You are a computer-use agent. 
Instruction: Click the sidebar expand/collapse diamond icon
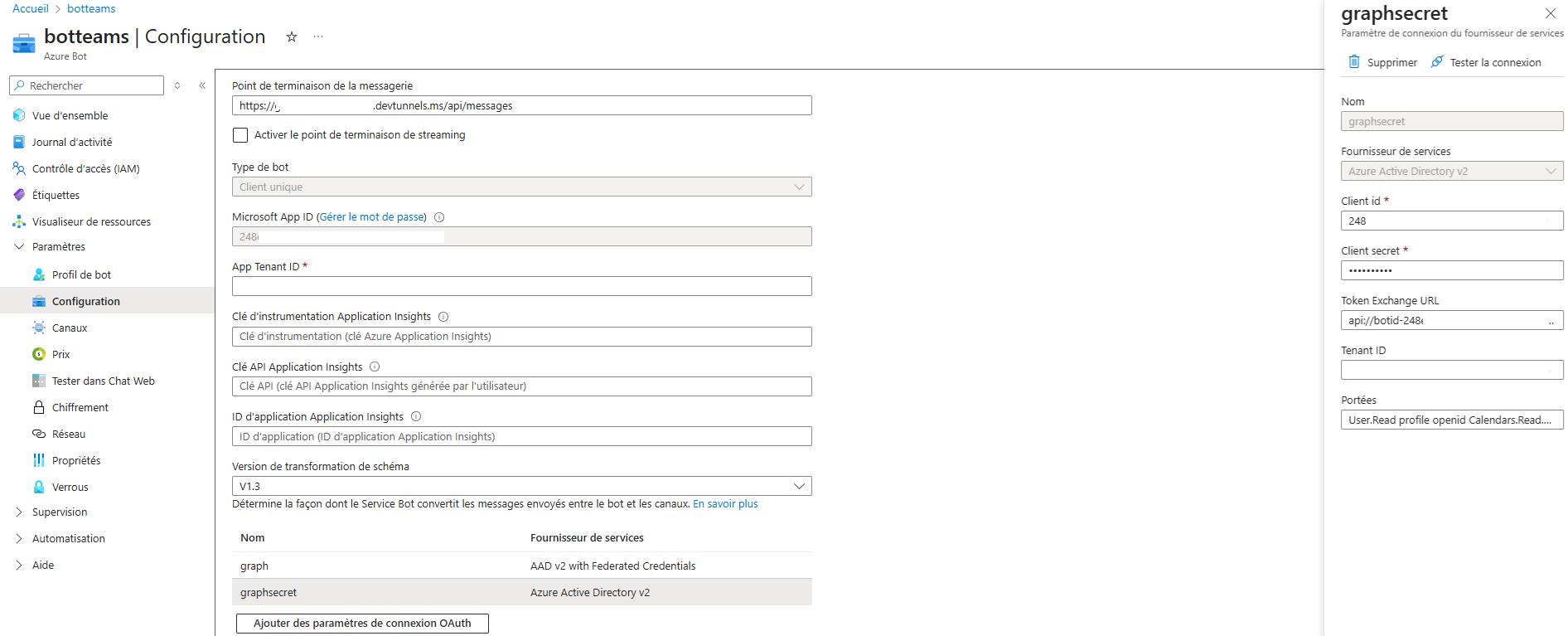pos(177,85)
